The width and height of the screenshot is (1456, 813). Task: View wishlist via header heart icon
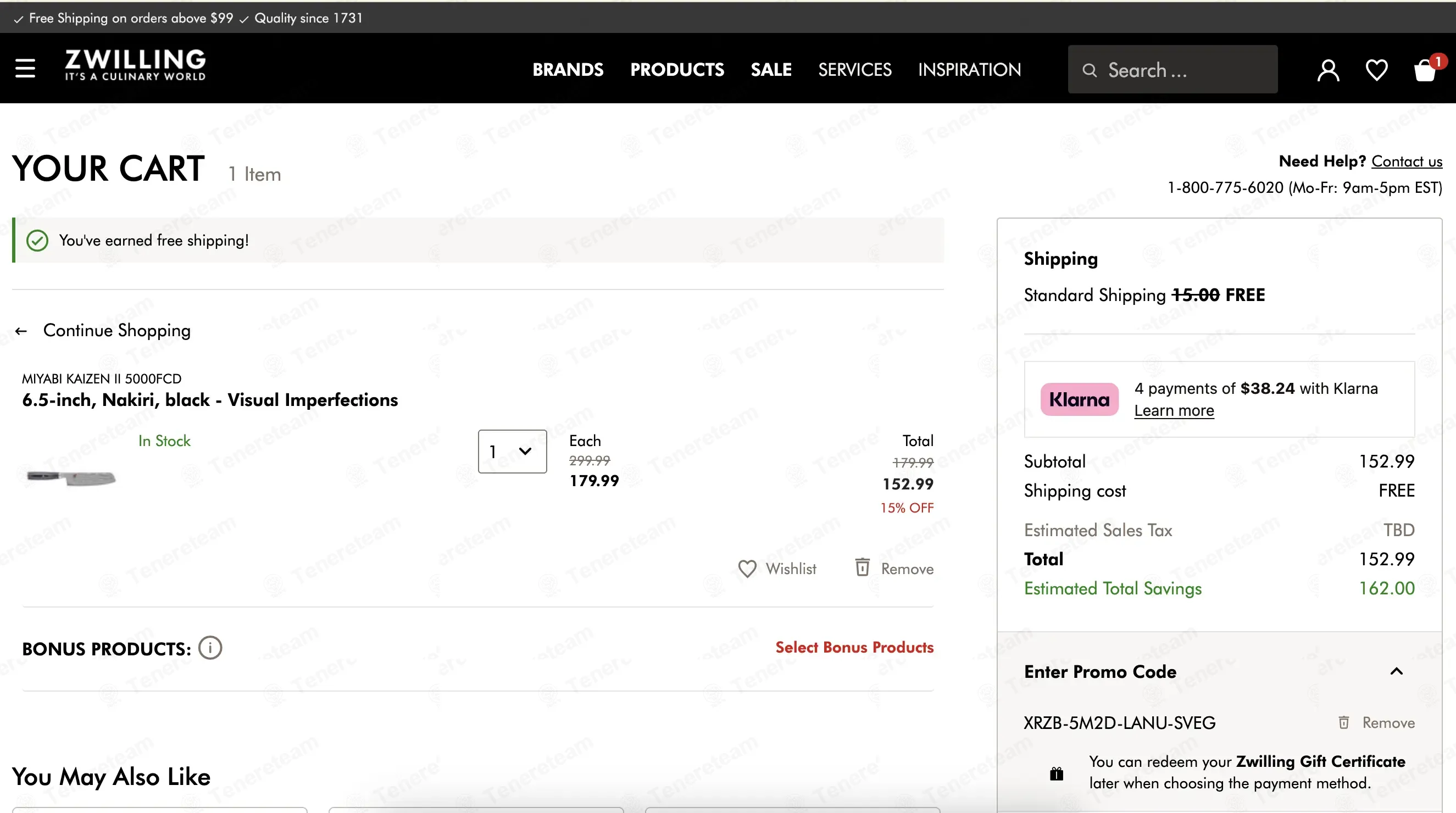point(1376,70)
